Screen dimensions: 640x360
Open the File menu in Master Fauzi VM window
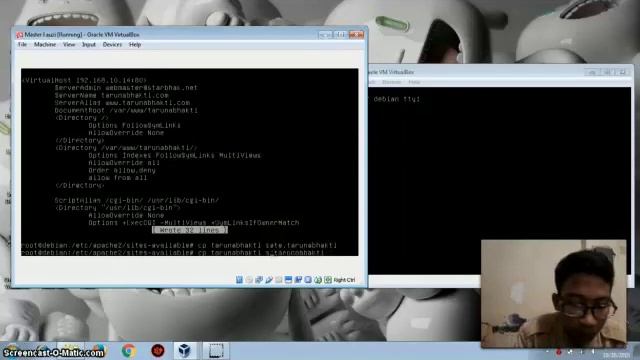pos(22,44)
